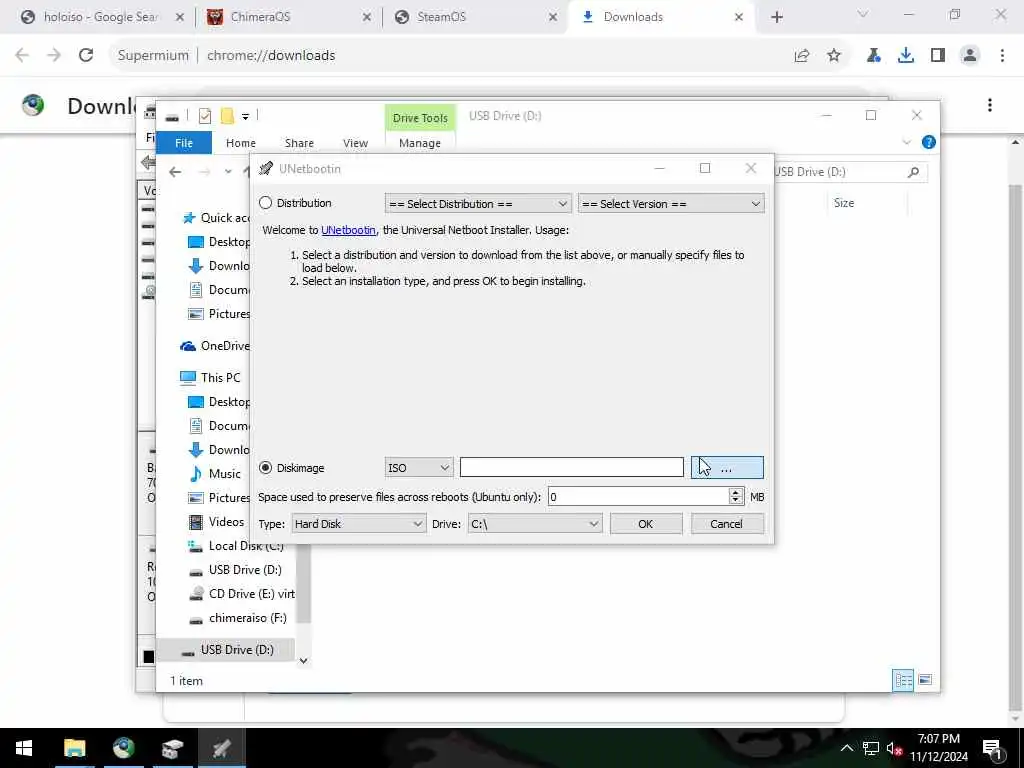The image size is (1024, 768).
Task: Switch Explorer to large icons view
Action: pos(925,680)
